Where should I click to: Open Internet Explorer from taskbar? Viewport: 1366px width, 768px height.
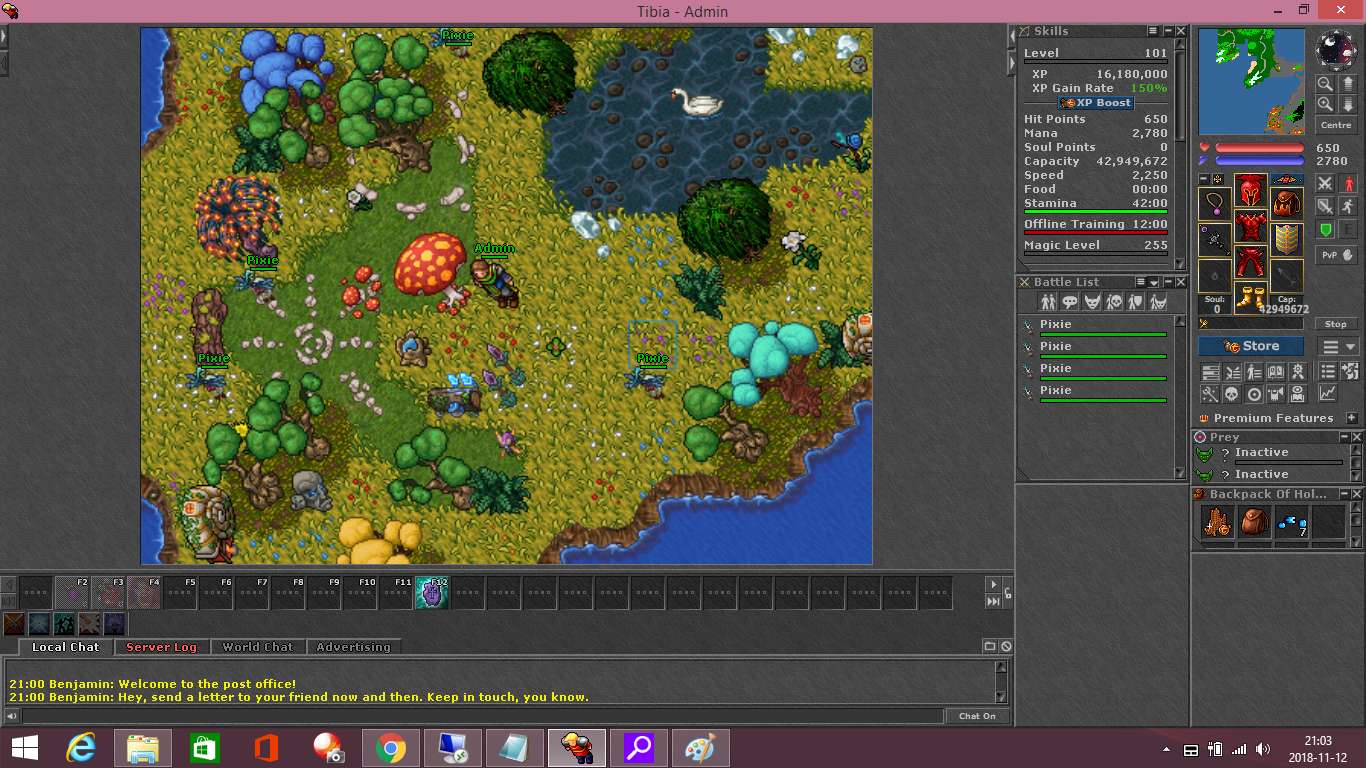point(81,748)
